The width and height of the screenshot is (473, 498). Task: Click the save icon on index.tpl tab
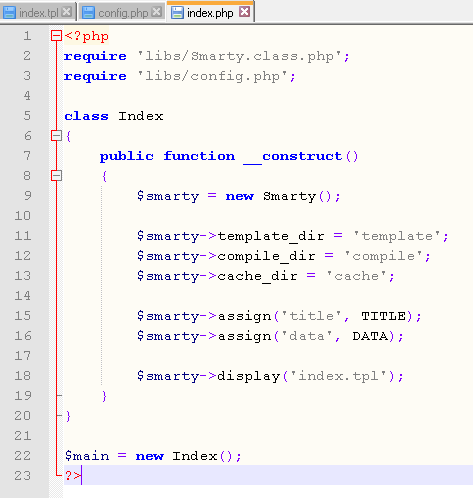[9, 13]
